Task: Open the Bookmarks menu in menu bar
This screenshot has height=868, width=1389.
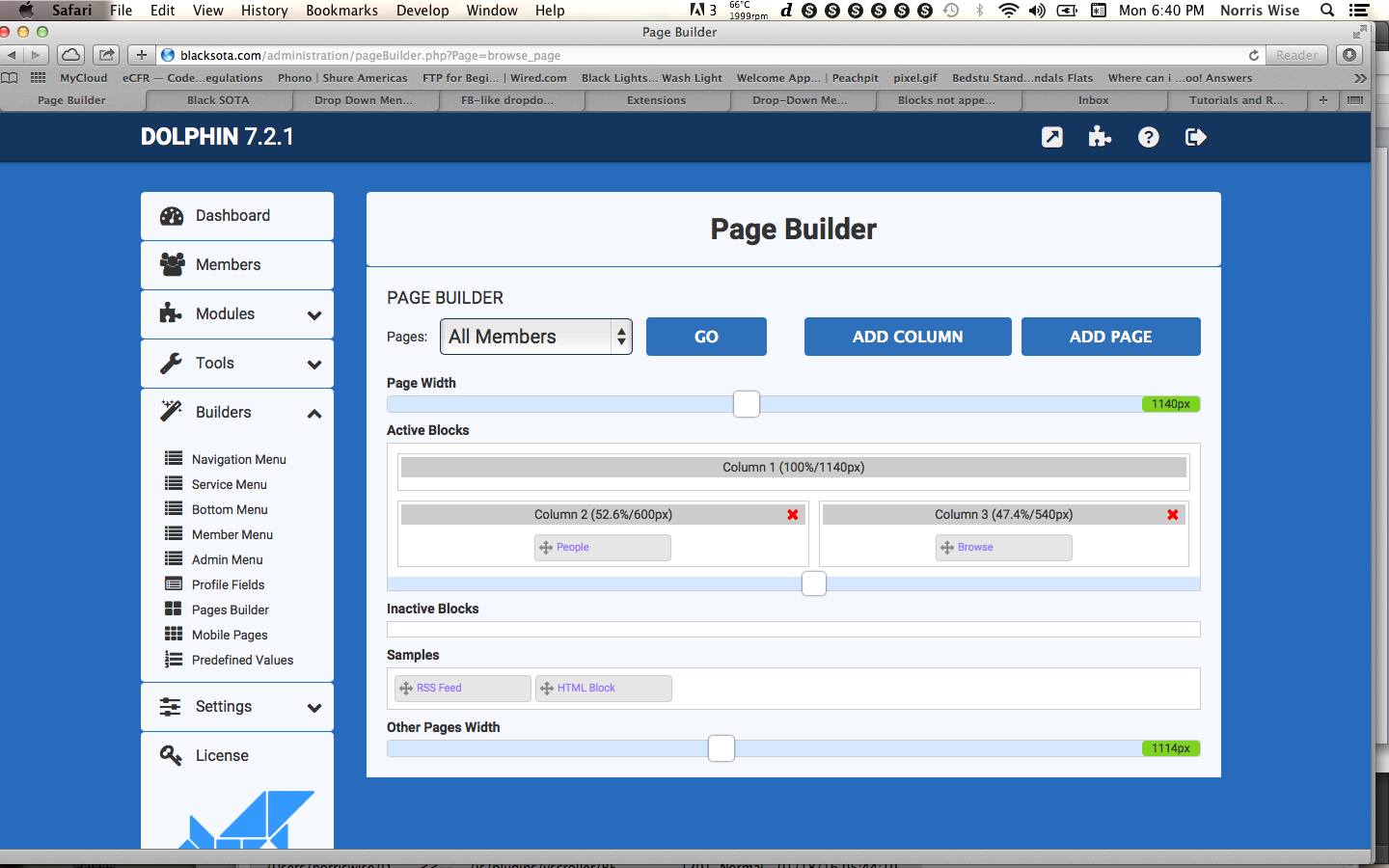Action: coord(341,11)
